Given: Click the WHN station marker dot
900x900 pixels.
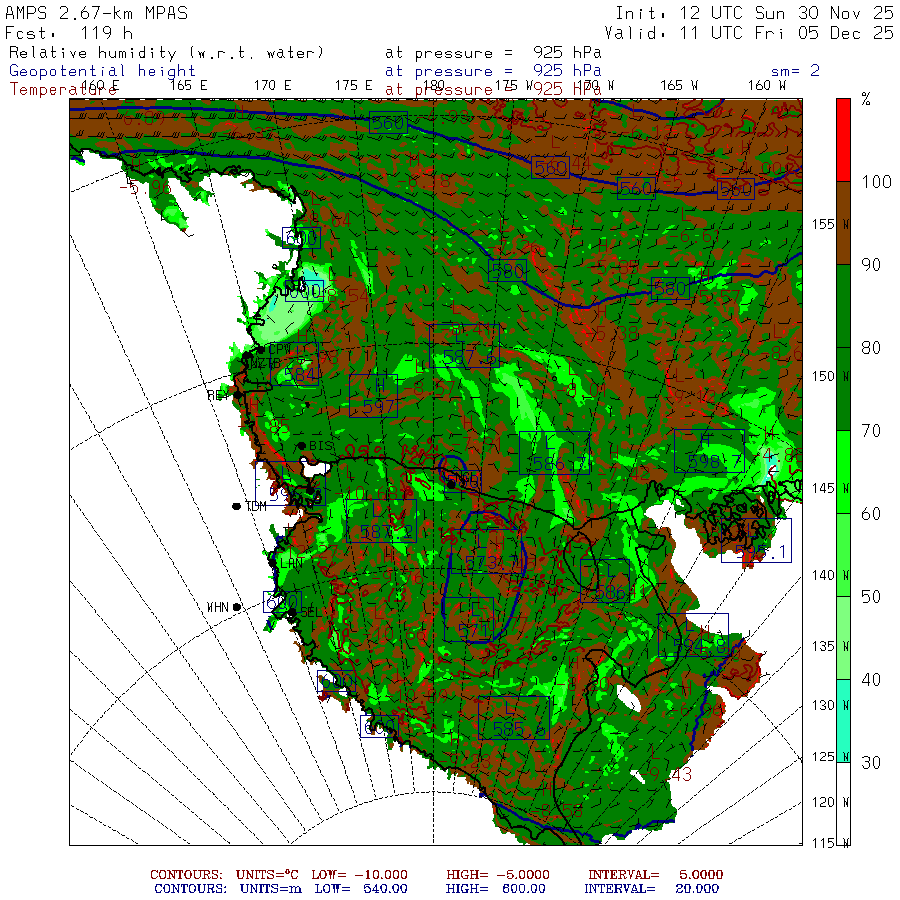Looking at the screenshot, I should [236, 607].
